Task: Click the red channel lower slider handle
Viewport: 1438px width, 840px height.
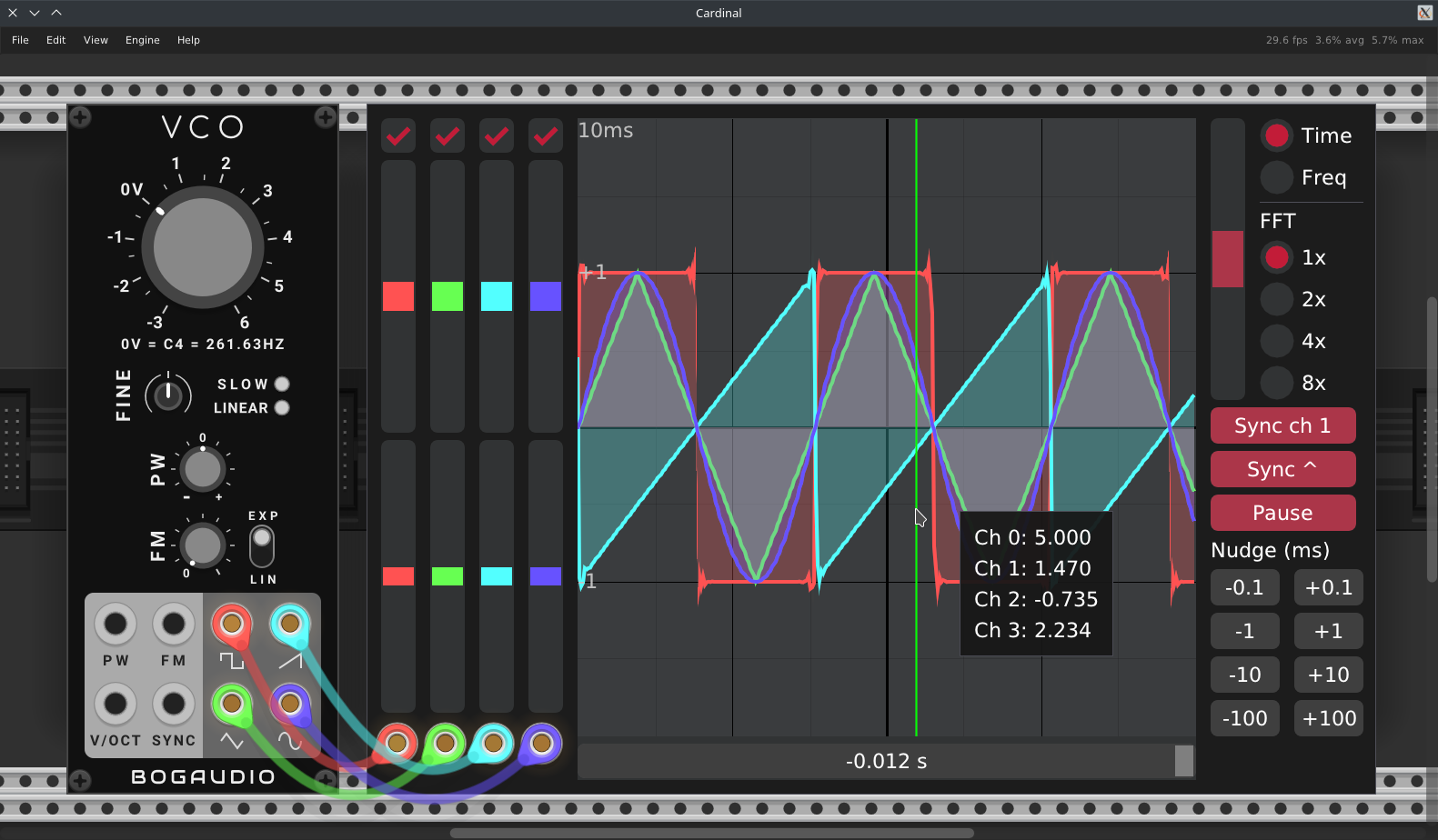Action: coord(398,576)
